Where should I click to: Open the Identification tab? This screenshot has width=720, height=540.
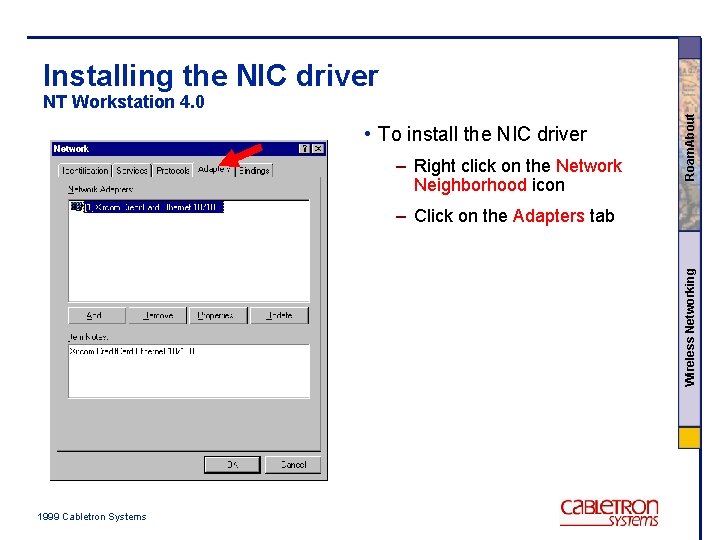(x=85, y=171)
